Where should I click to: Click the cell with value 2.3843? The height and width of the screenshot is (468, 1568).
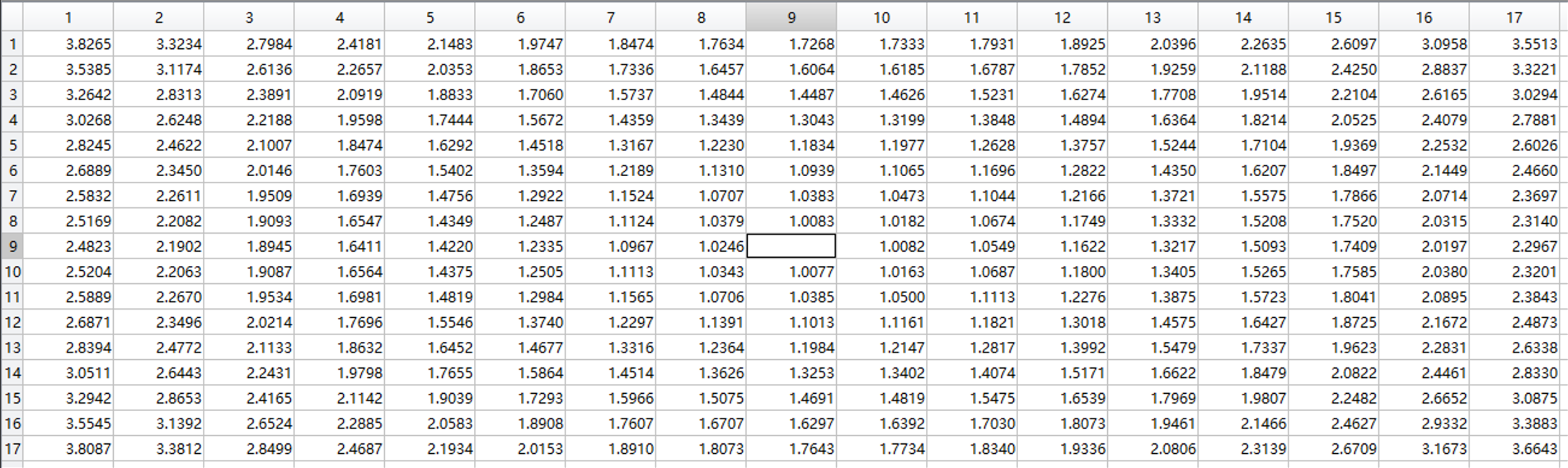[x=1514, y=297]
